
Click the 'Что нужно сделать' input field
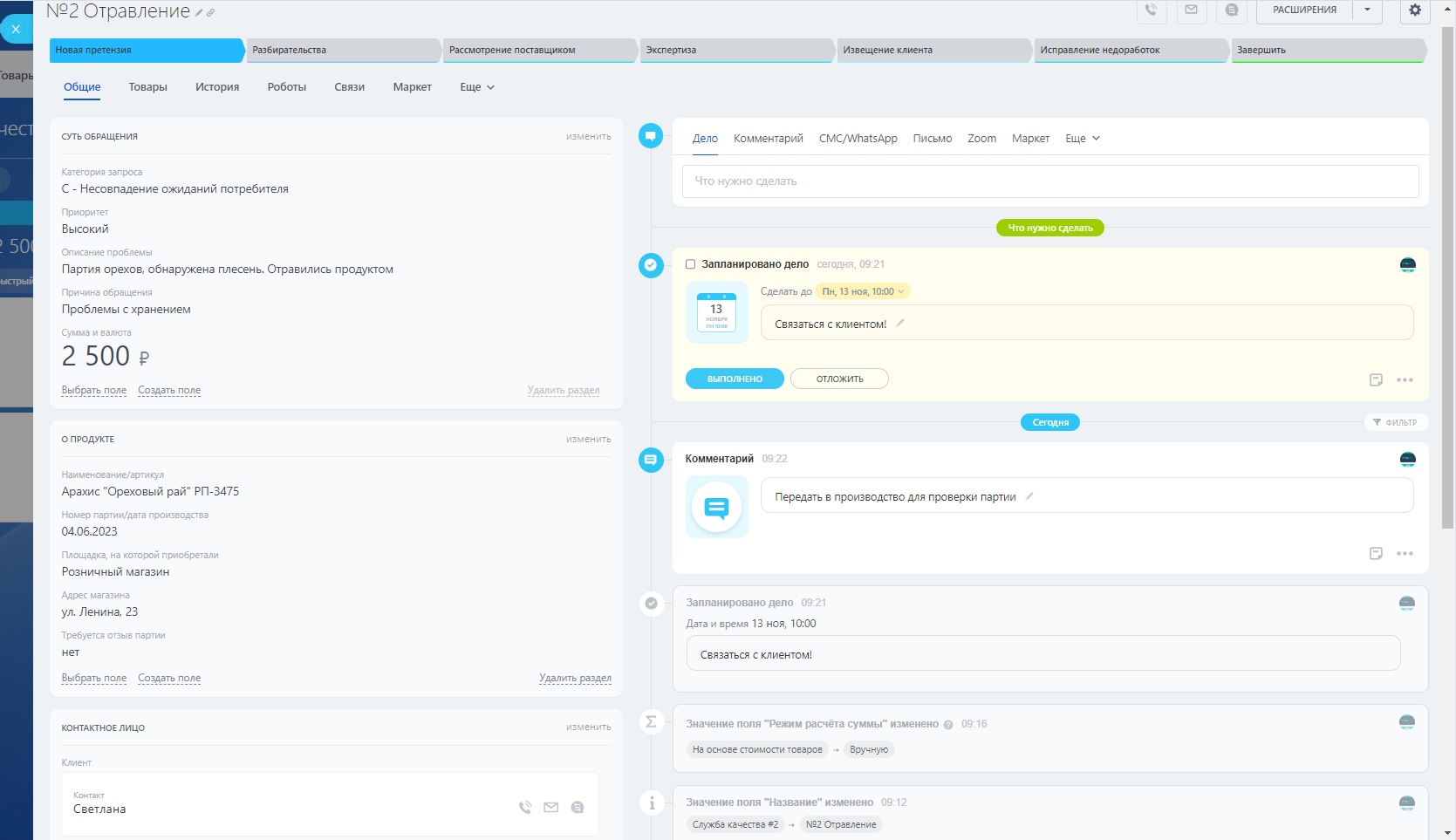click(x=1049, y=181)
